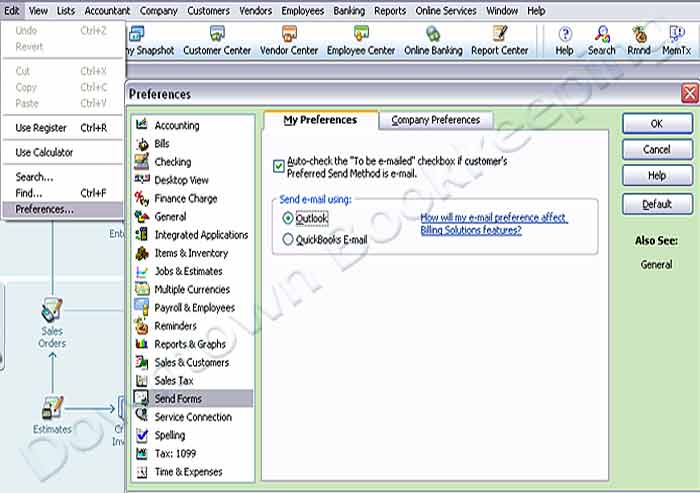Select the Multiple Currencies icon
This screenshot has width=700, height=493.
(142, 289)
